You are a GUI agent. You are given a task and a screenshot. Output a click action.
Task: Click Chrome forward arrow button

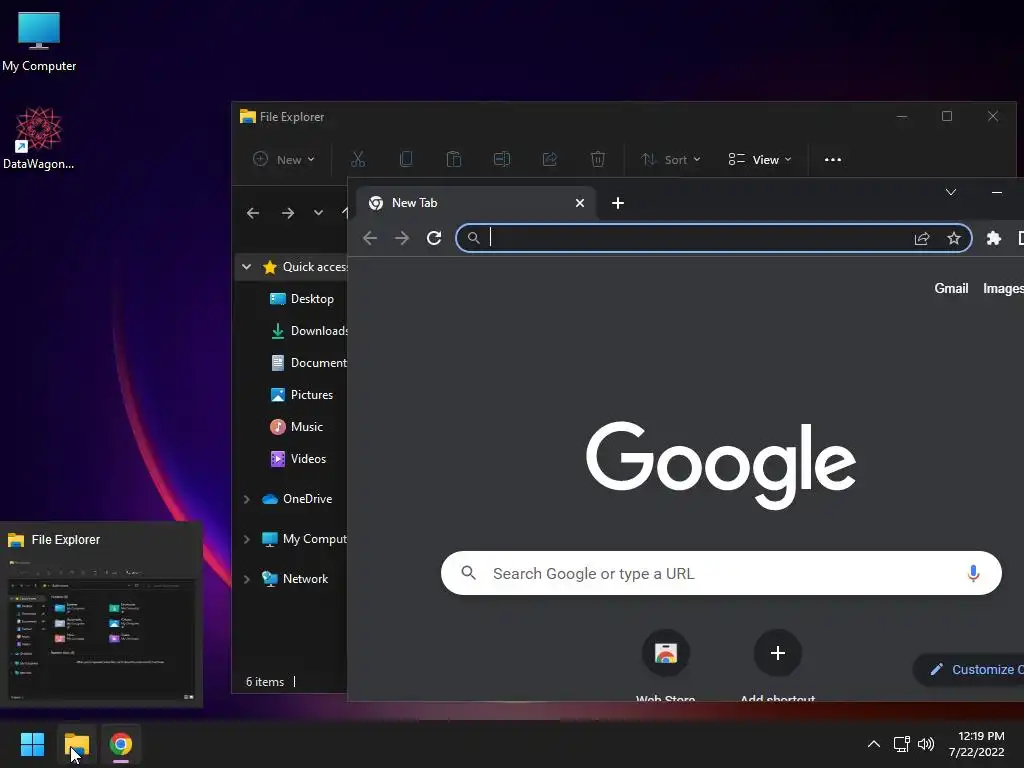click(402, 238)
